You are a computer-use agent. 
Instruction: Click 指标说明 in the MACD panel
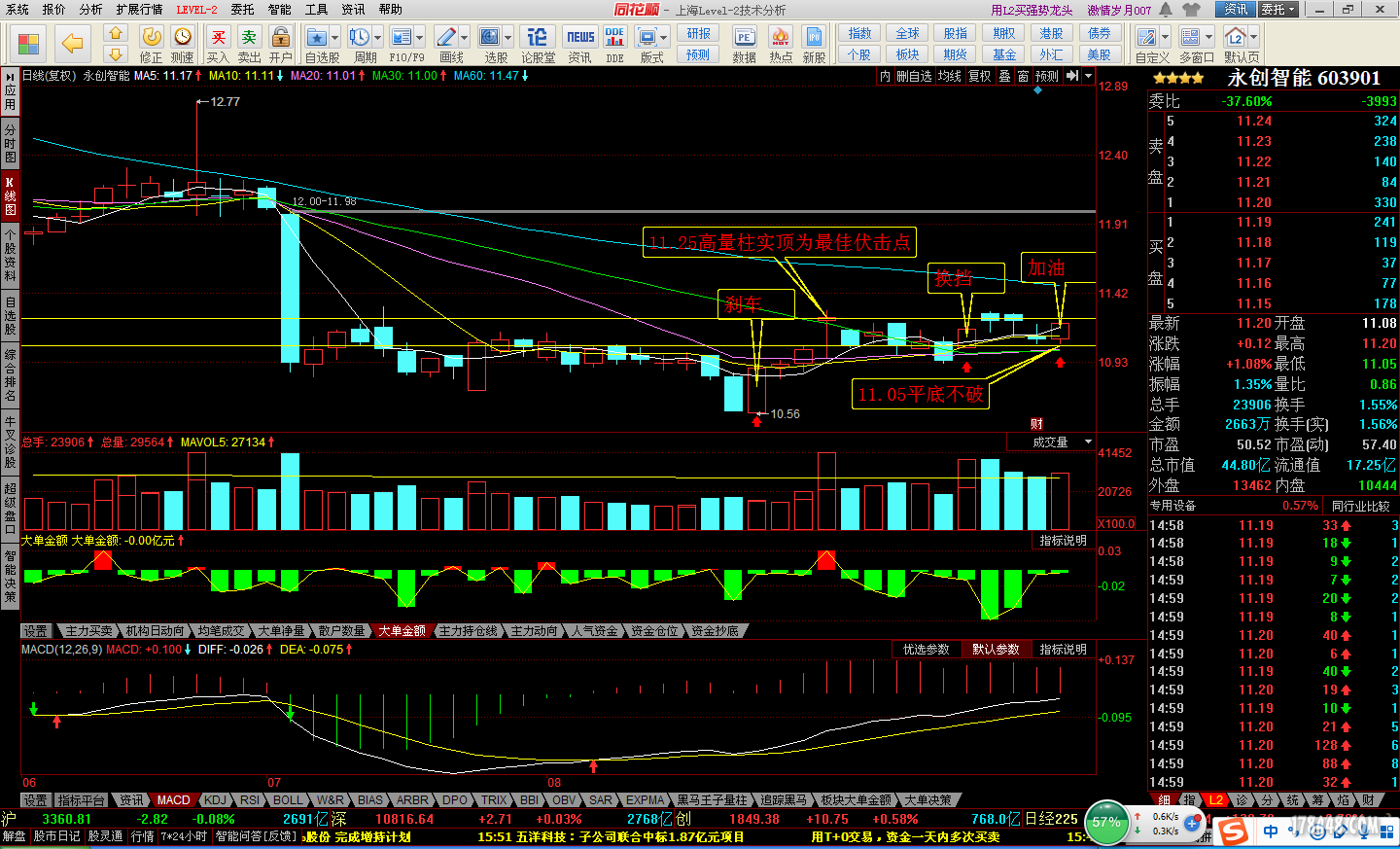(x=1063, y=649)
